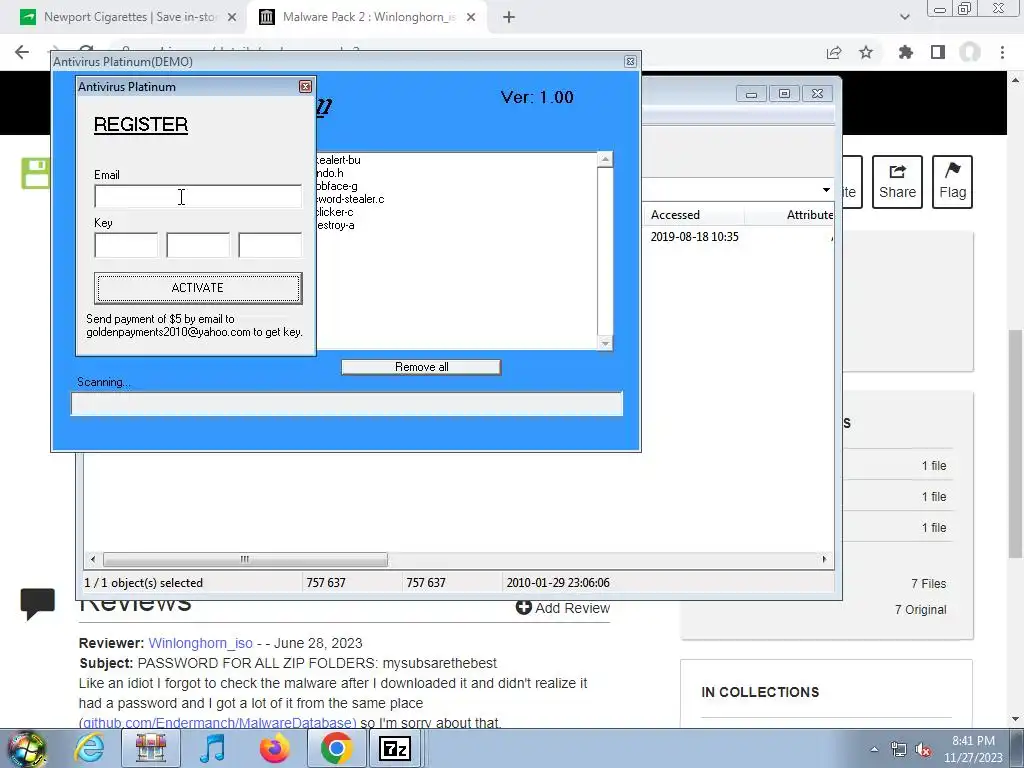The image size is (1024, 768).
Task: Click the green floppy disk software icon
Action: click(35, 173)
